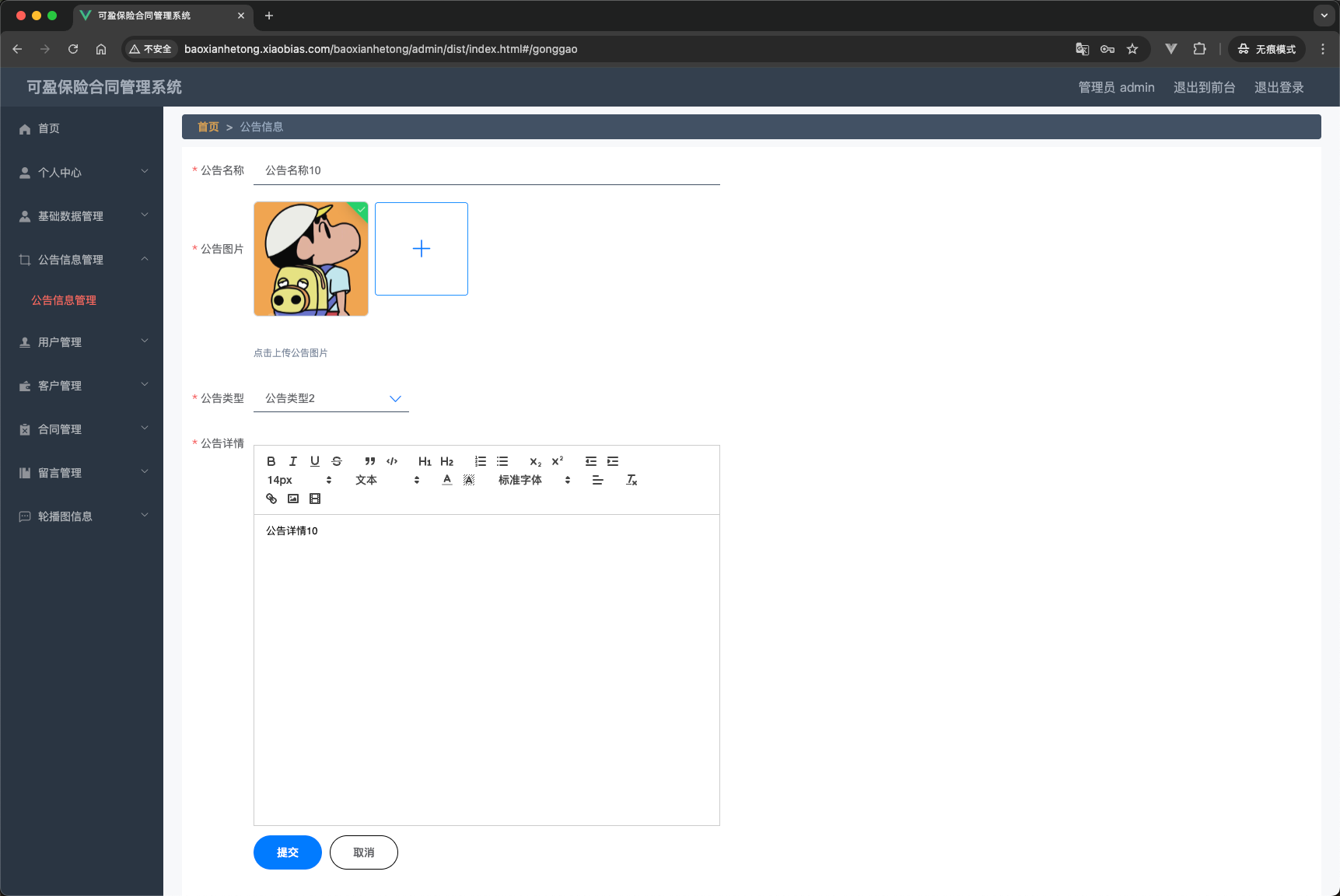Click 管理员 admin in the header
Screen dimensions: 1340x896
point(1116,87)
